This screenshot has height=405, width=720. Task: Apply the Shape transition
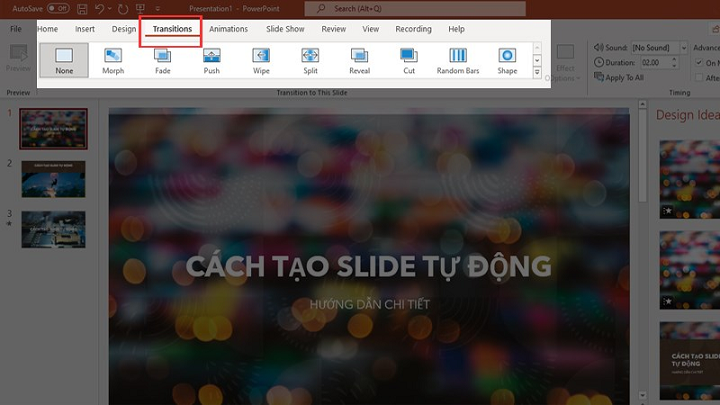coord(507,60)
